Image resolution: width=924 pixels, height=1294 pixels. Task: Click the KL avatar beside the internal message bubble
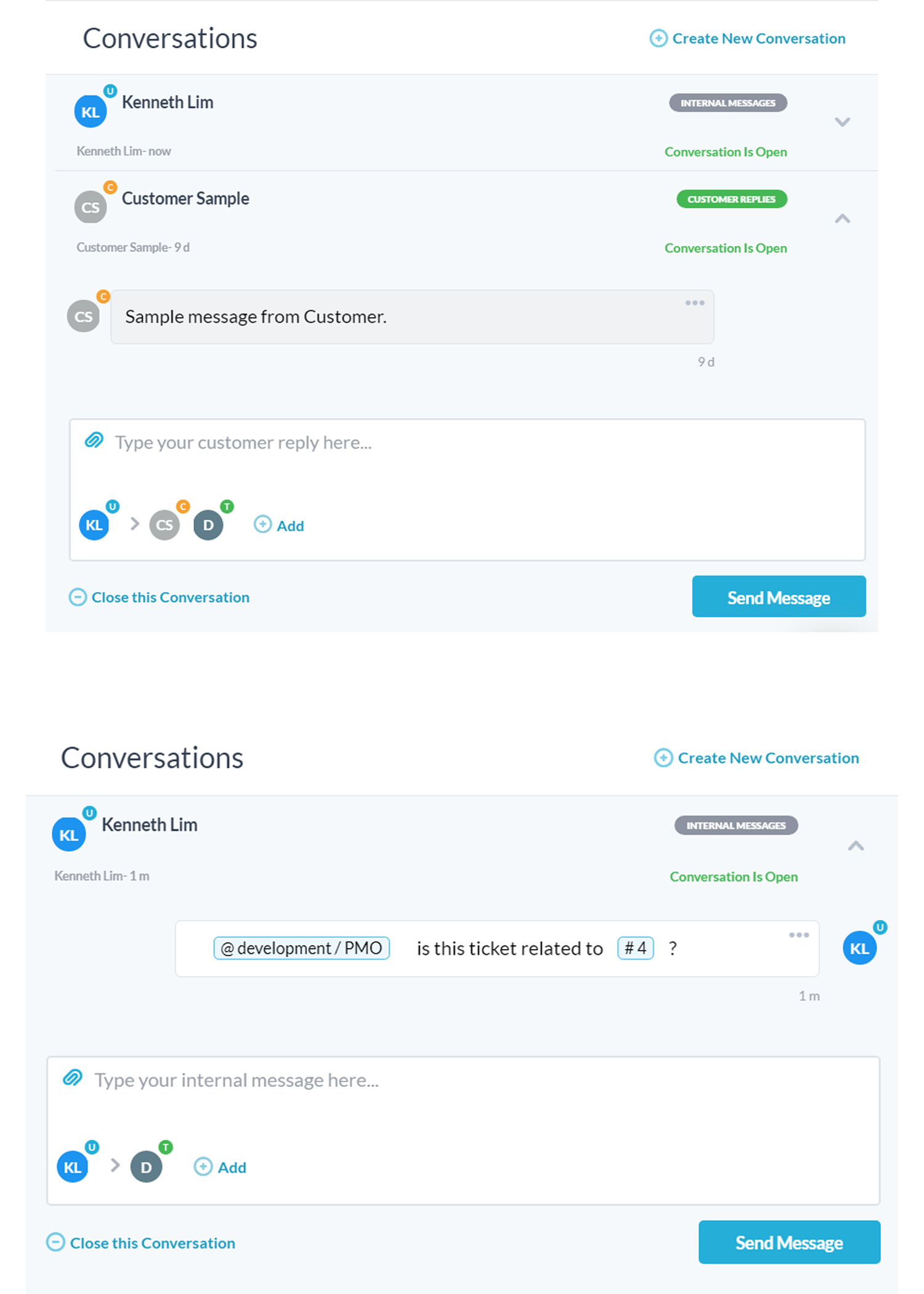(x=859, y=948)
